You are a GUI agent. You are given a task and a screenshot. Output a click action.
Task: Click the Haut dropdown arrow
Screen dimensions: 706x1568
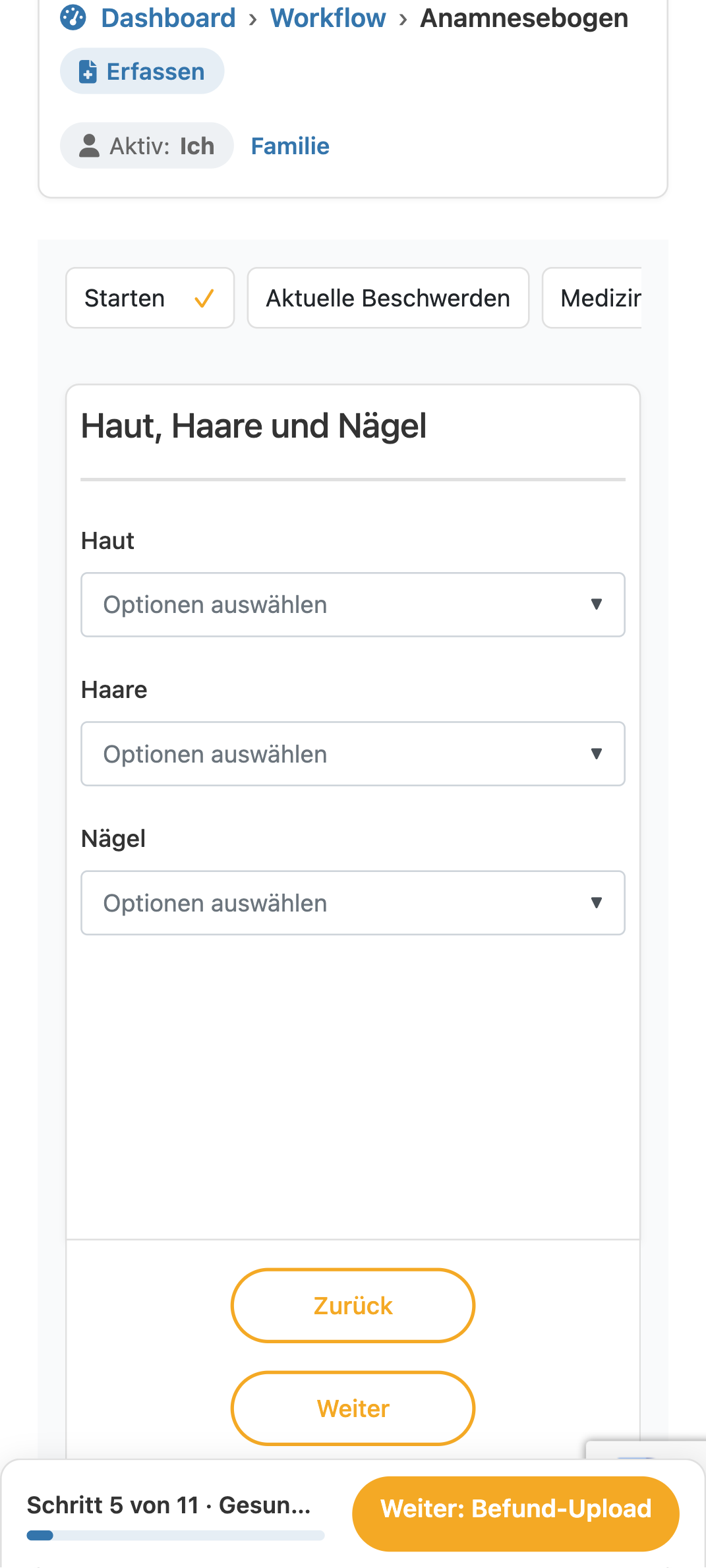[597, 604]
